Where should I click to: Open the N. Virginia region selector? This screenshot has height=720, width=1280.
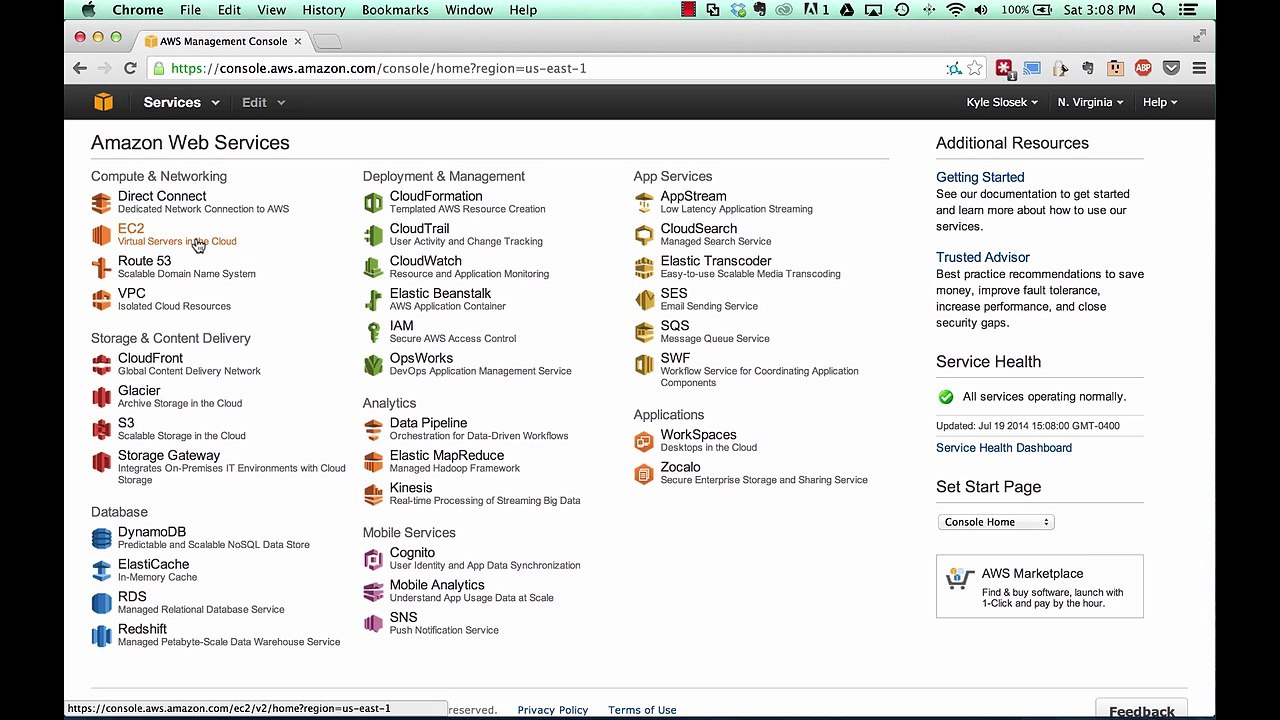click(1090, 102)
